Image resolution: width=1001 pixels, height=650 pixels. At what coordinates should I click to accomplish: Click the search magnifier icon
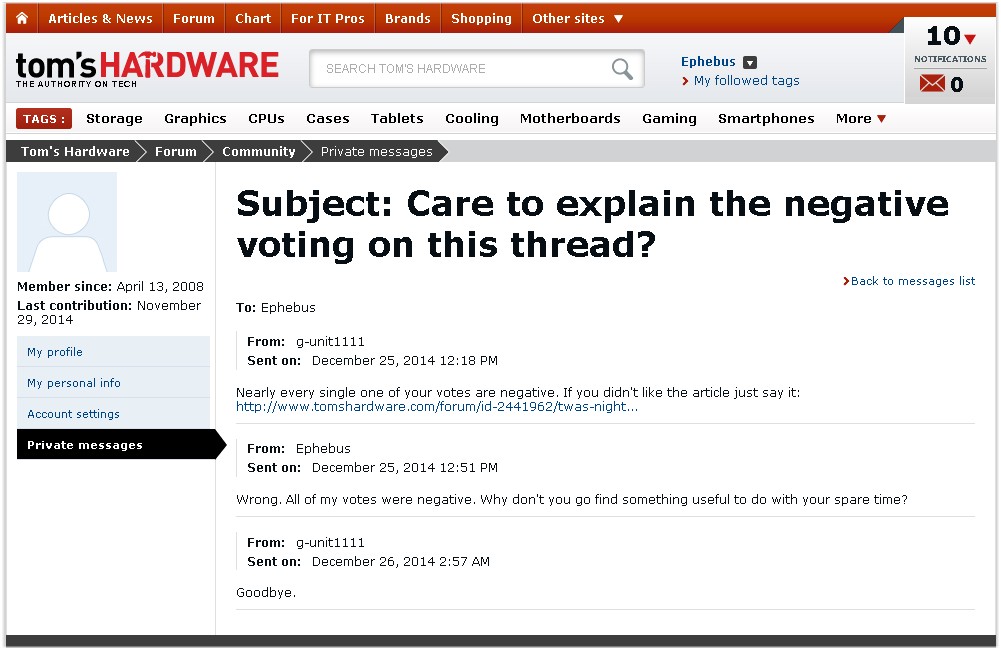[x=622, y=68]
